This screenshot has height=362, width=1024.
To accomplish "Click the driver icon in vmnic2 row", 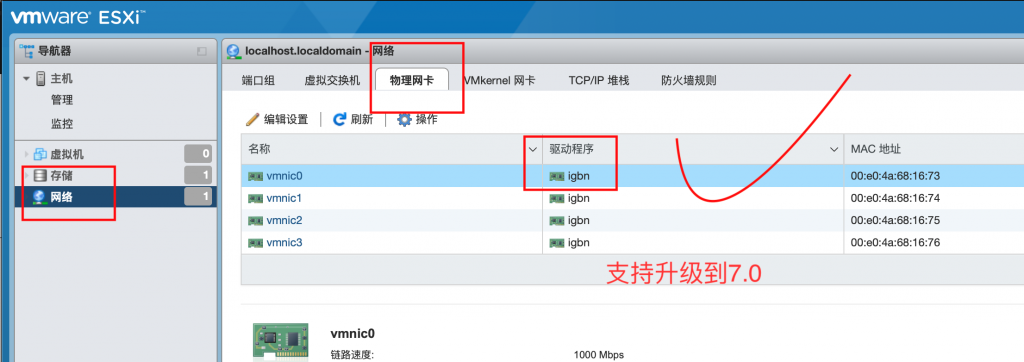I will (x=557, y=221).
